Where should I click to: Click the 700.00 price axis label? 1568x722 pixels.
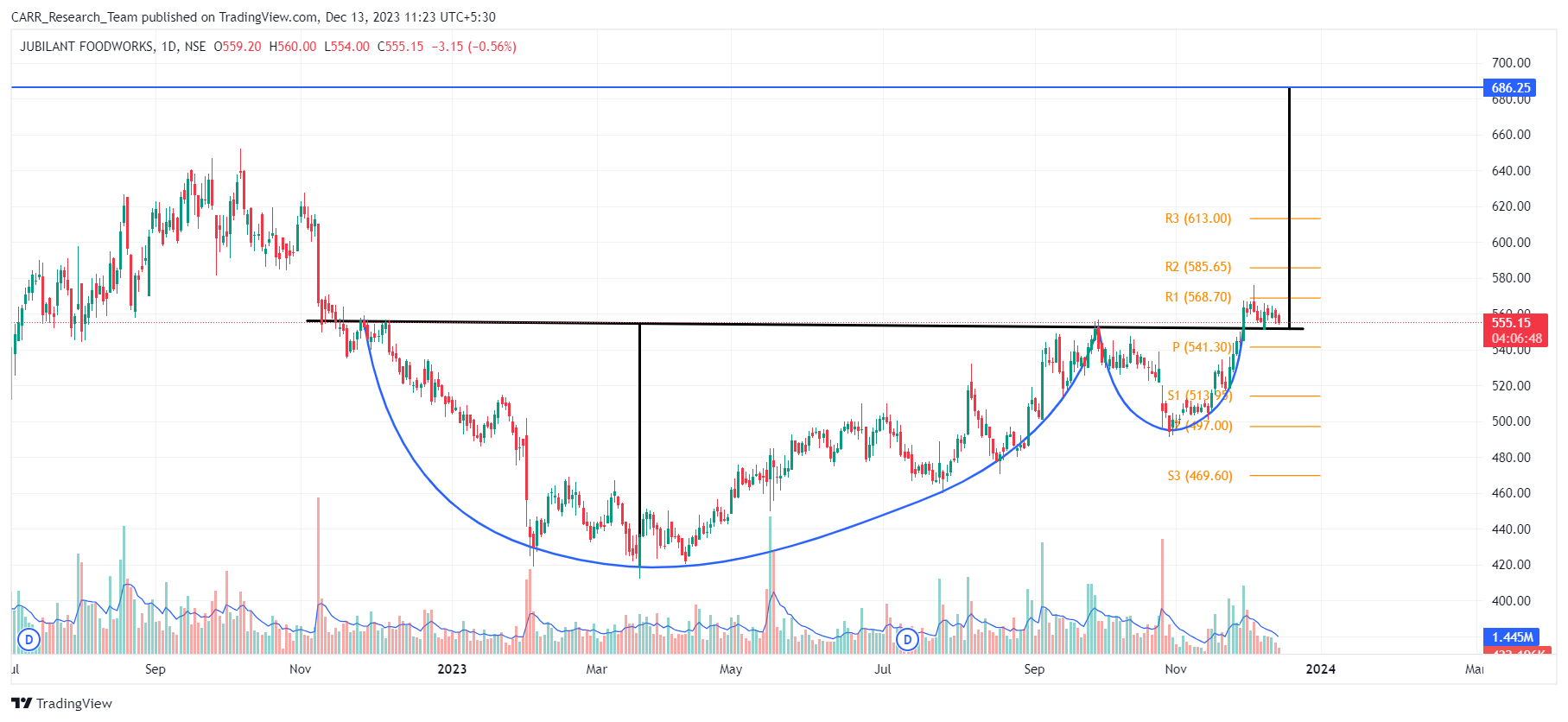coord(1511,63)
